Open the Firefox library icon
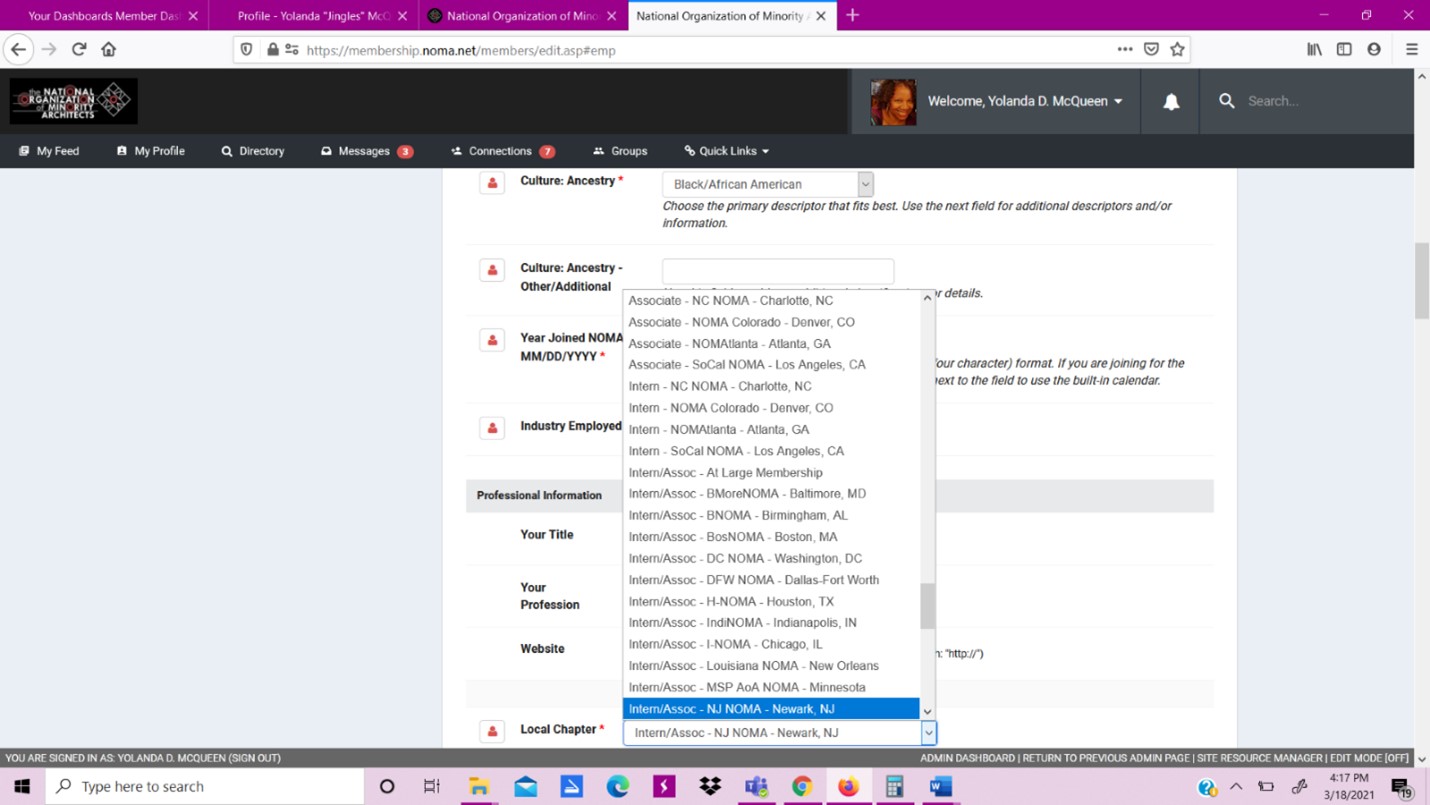The height and width of the screenshot is (805, 1430). click(x=1315, y=49)
